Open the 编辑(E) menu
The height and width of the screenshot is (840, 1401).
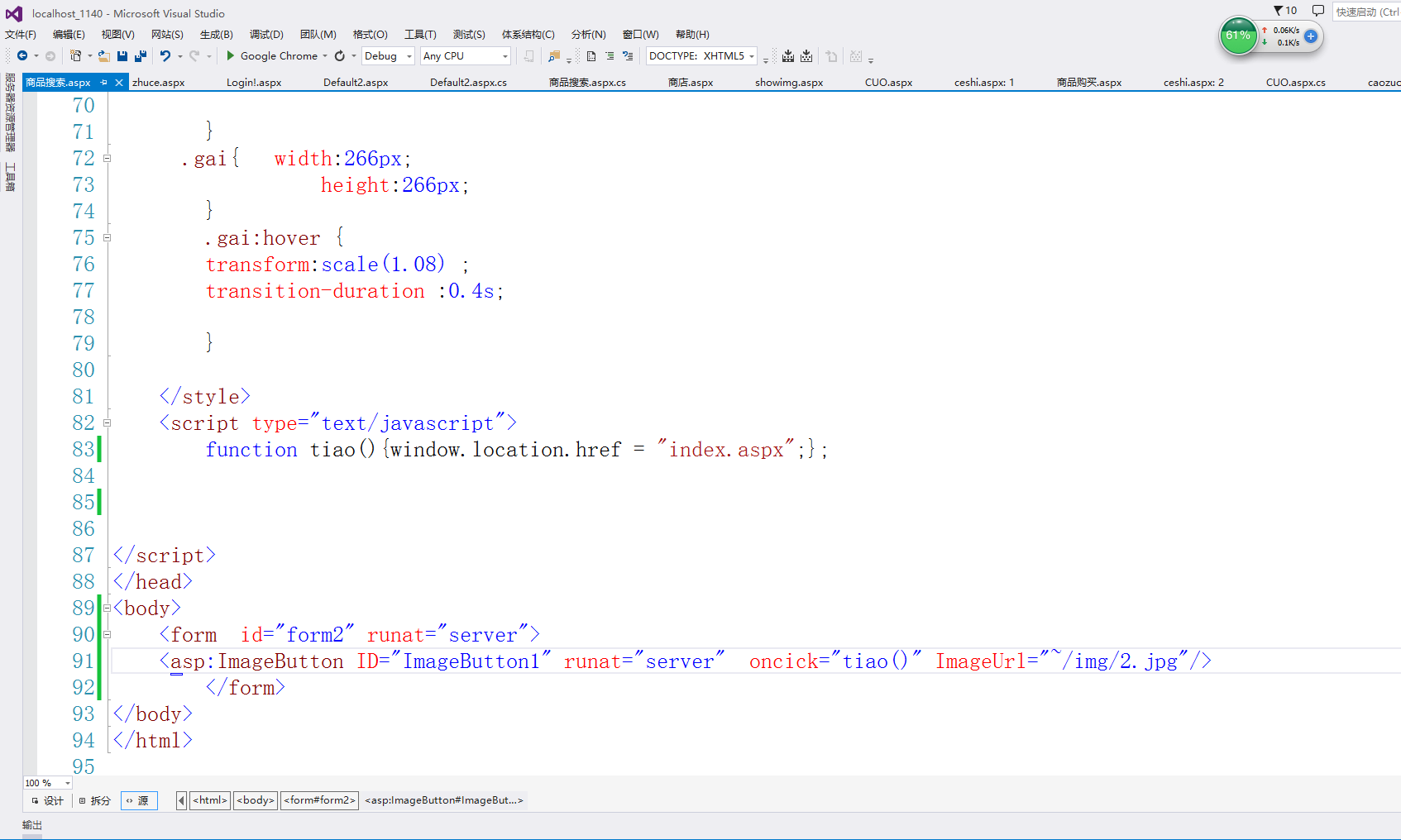(x=69, y=35)
